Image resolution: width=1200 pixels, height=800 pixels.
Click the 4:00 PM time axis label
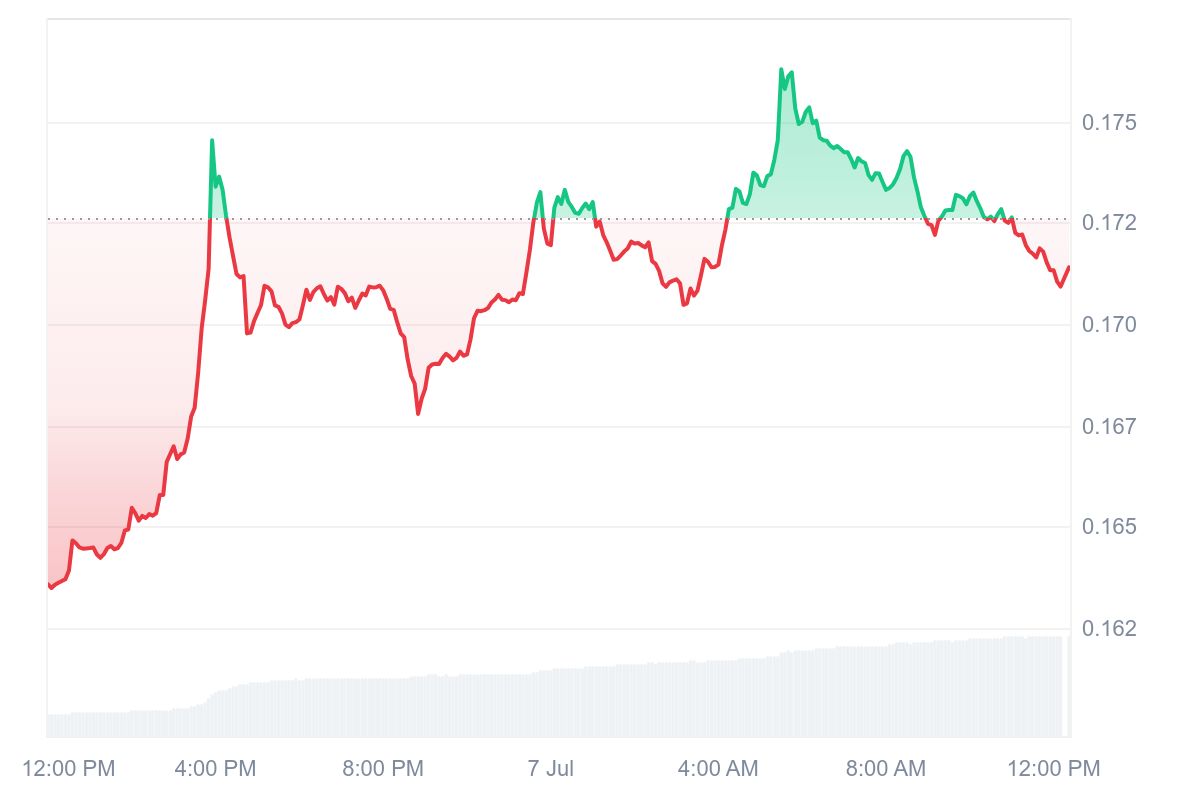coord(215,769)
